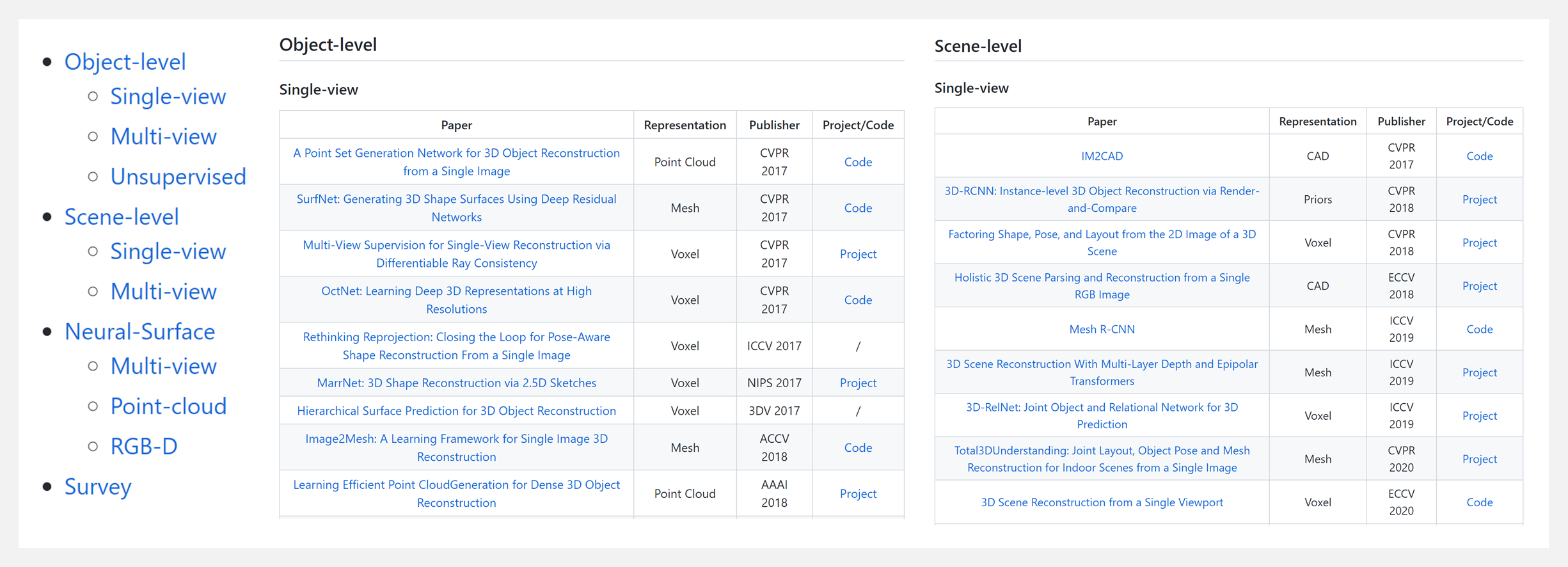This screenshot has width=1568, height=567.
Task: Open Project link for Multi-Layer Depth paper
Action: click(1479, 372)
